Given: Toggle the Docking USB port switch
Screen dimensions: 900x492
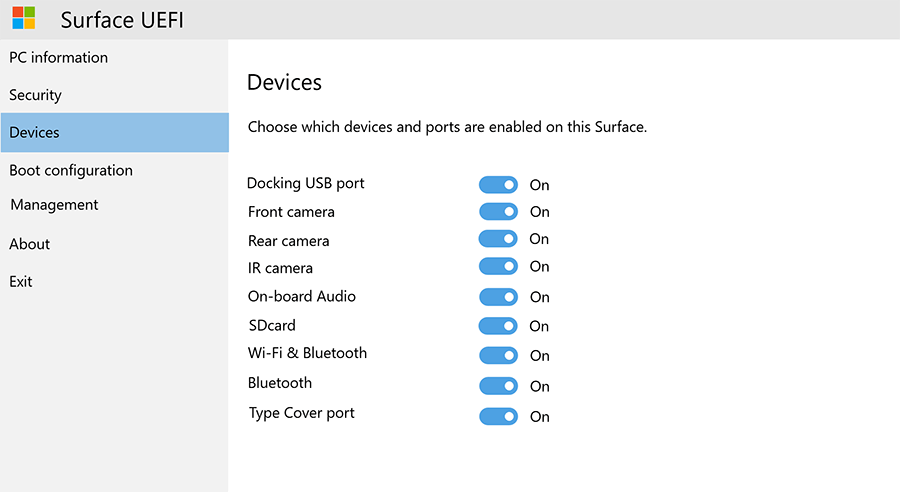Looking at the screenshot, I should point(498,185).
